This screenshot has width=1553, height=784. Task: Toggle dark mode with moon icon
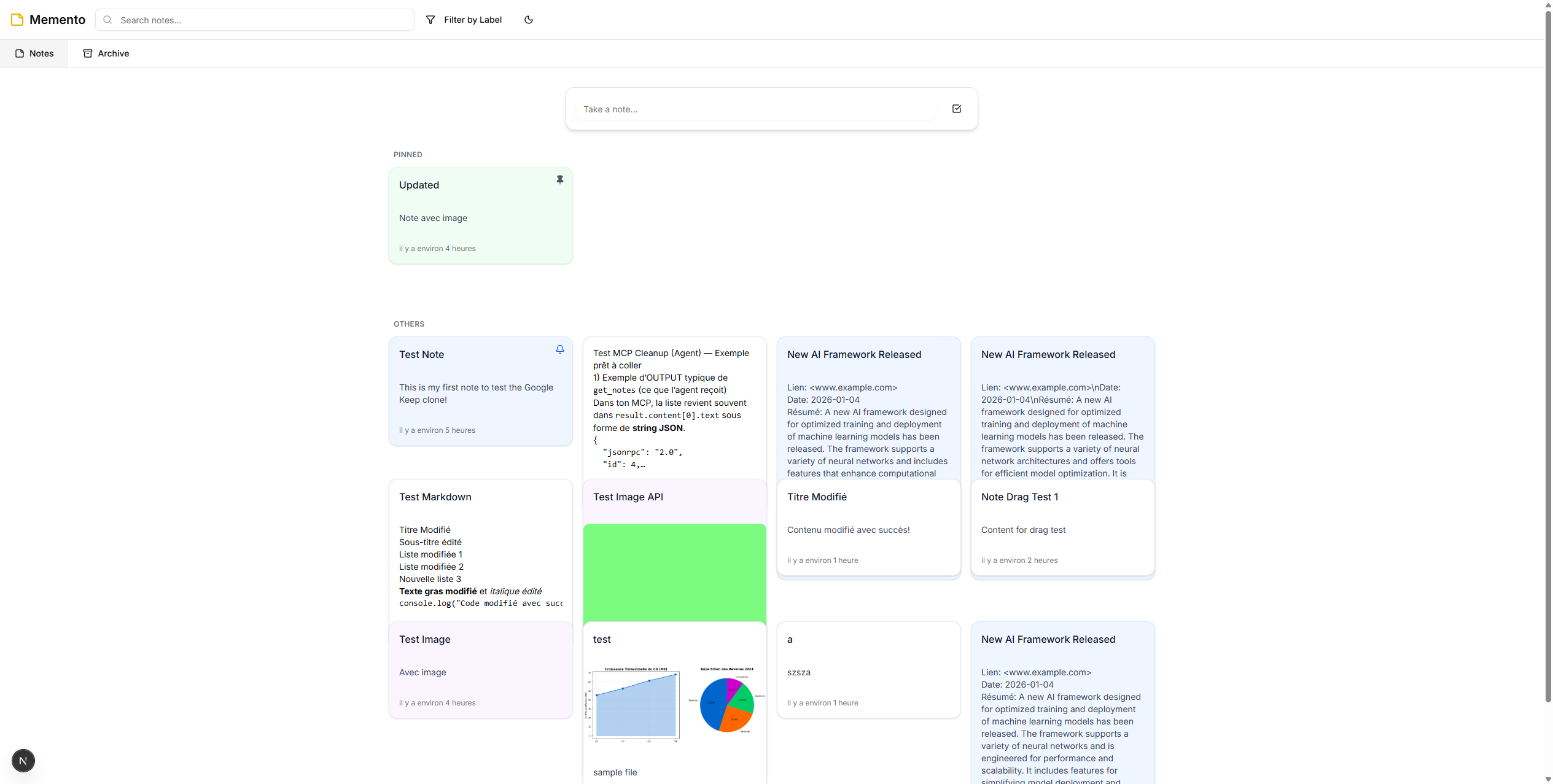point(528,20)
